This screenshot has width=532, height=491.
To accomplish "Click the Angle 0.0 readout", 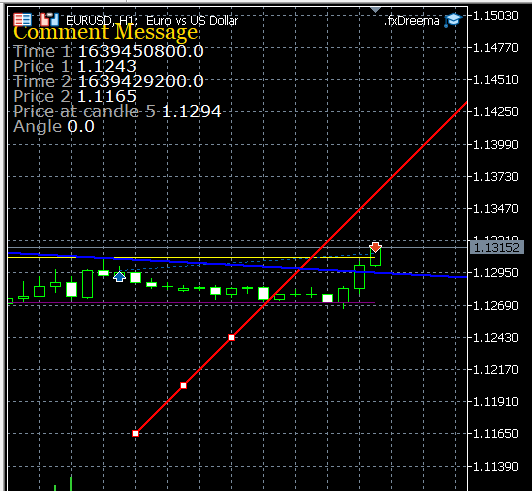I will pyautogui.click(x=54, y=126).
